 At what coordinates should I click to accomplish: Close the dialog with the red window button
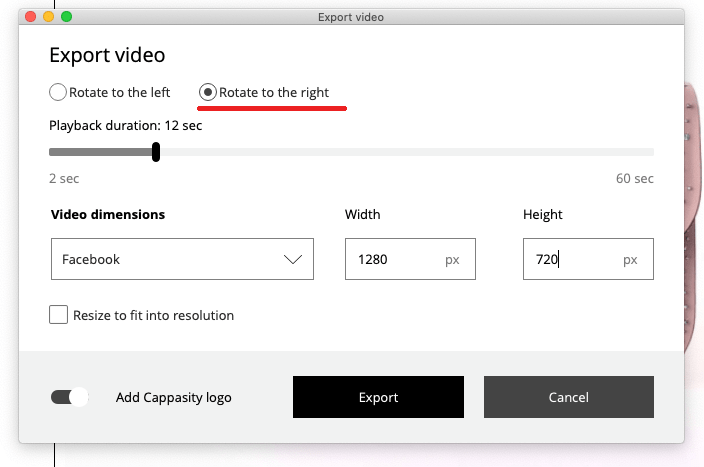pos(31,17)
